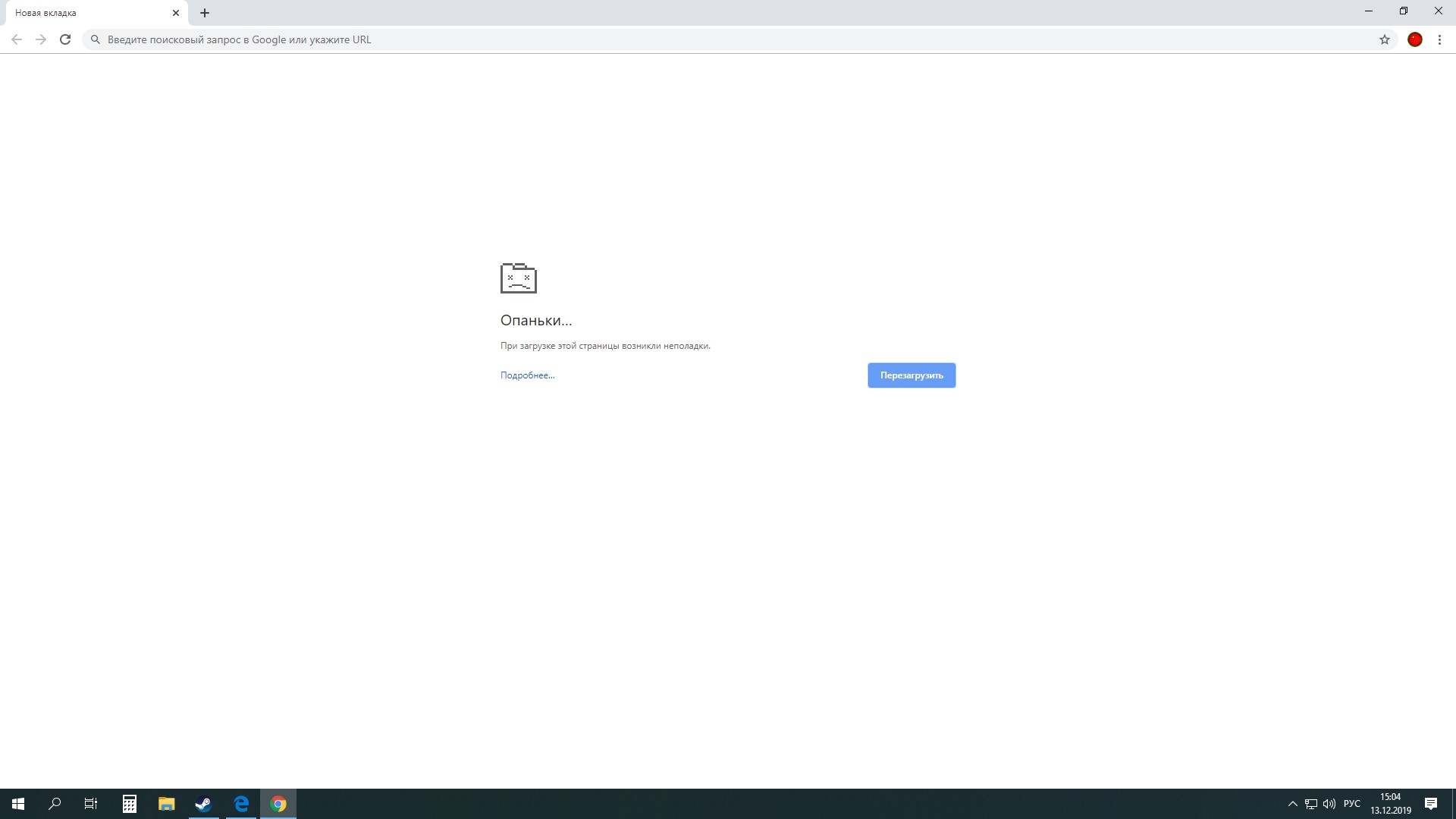Click the Перезагрузить button
Image resolution: width=1456 pixels, height=819 pixels.
click(x=912, y=375)
